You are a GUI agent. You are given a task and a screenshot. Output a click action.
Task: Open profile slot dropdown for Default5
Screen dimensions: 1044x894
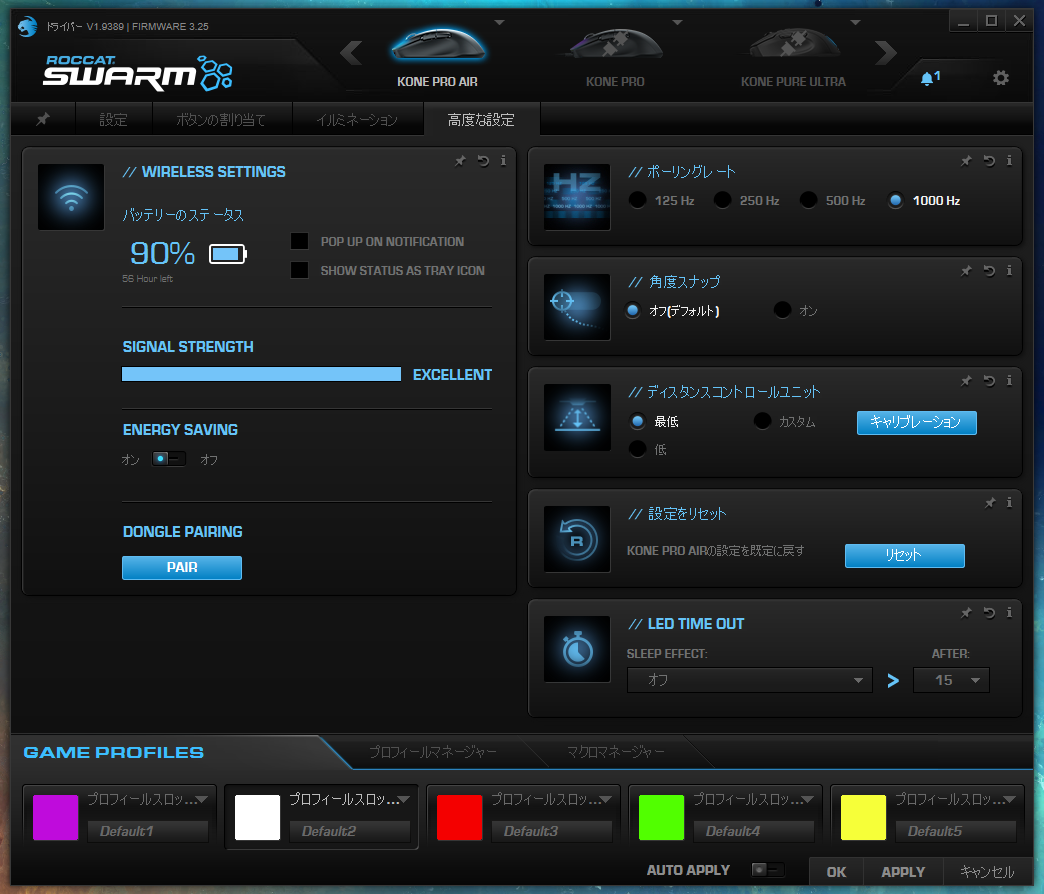(x=1009, y=799)
